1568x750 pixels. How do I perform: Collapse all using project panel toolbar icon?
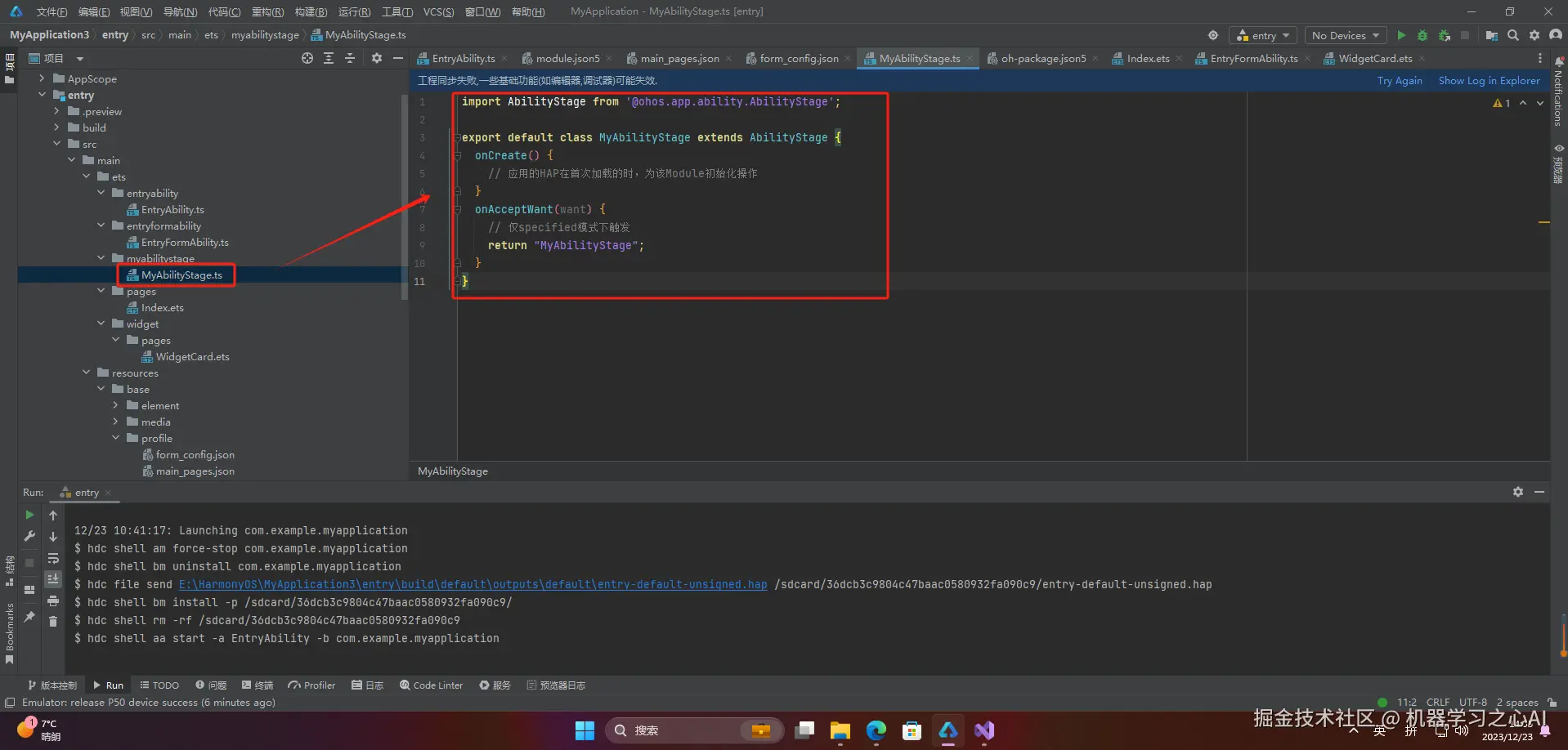click(350, 58)
